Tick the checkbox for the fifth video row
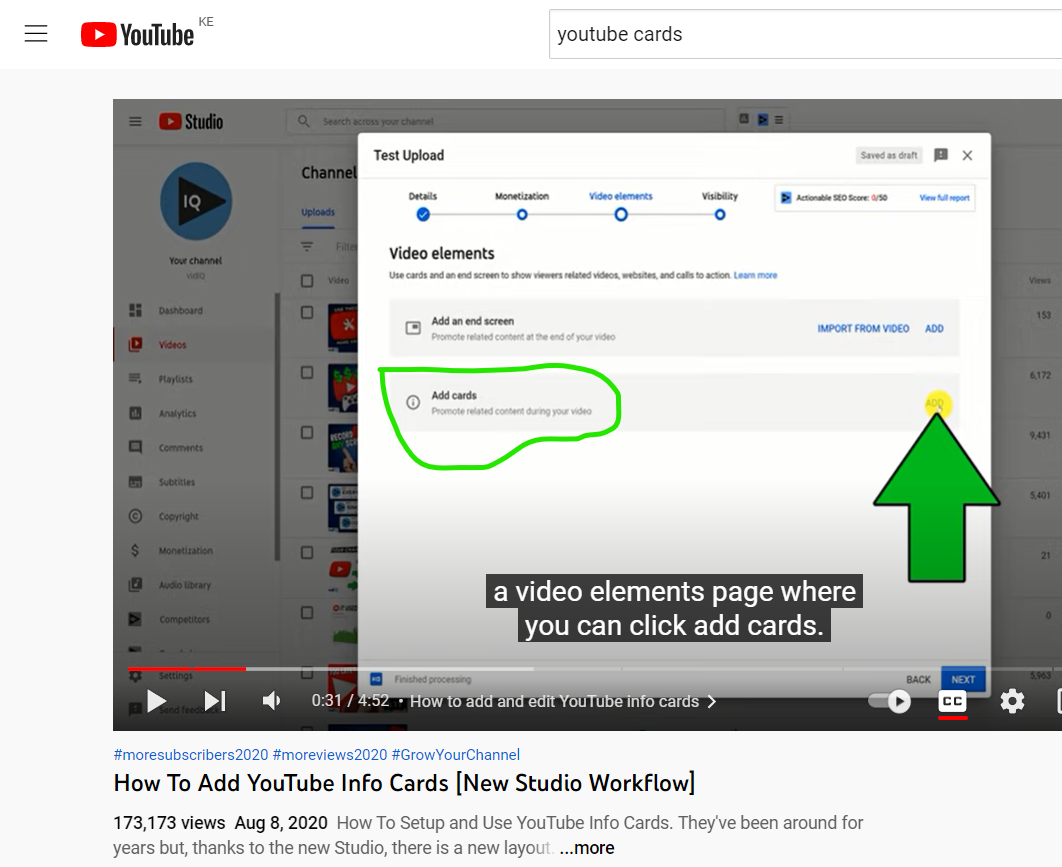The width and height of the screenshot is (1062, 867). (307, 553)
